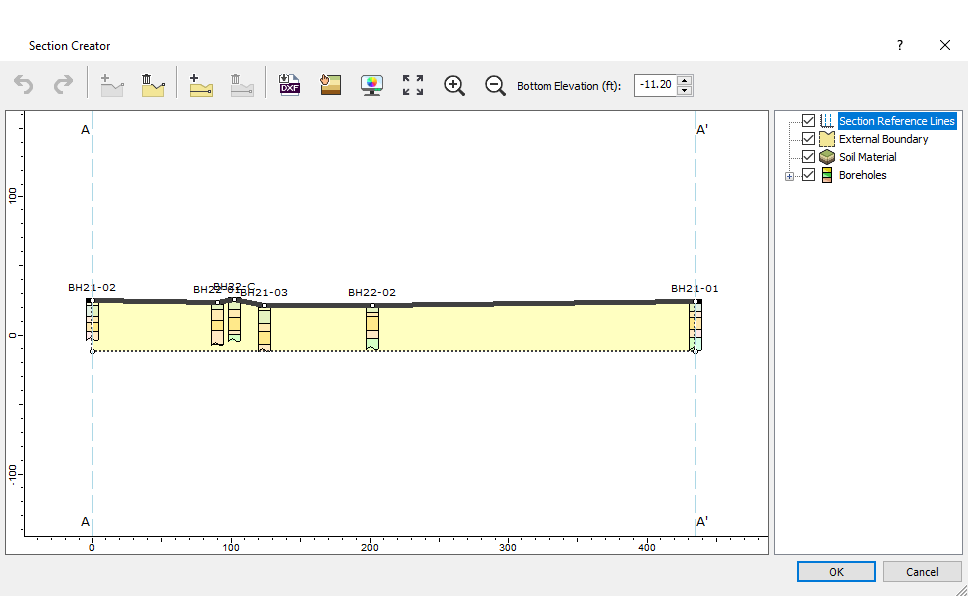Toggle the External Boundary checkbox
The width and height of the screenshot is (968, 596).
click(x=808, y=138)
